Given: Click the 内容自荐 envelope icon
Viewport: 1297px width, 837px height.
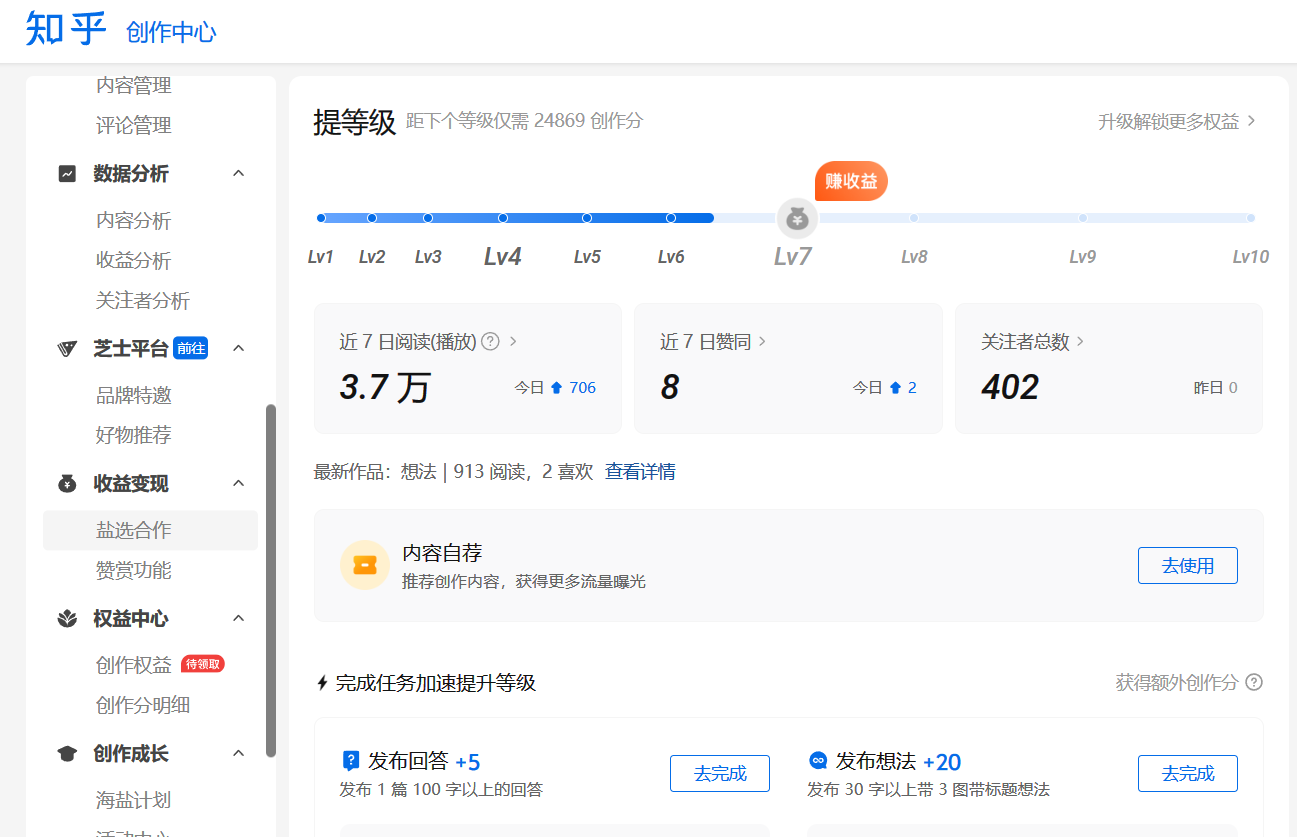Looking at the screenshot, I should (365, 565).
